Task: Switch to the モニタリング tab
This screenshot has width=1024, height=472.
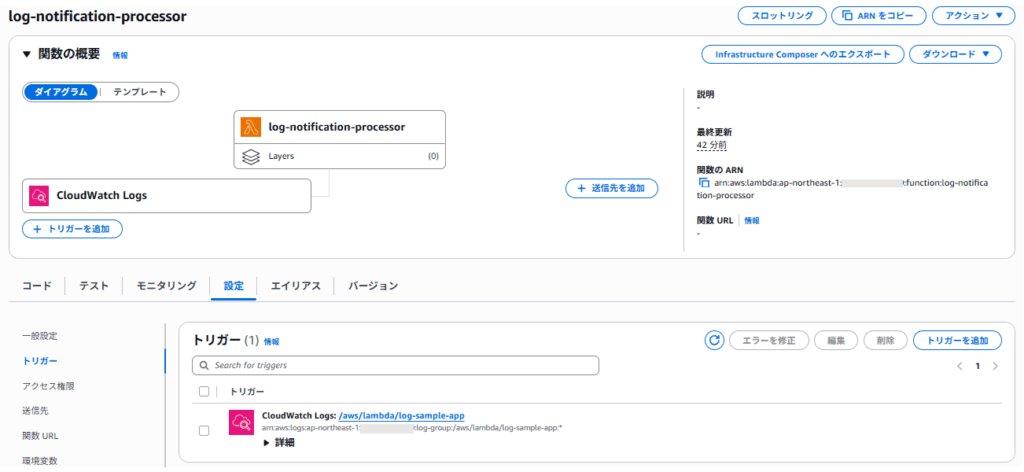Action: click(x=166, y=286)
